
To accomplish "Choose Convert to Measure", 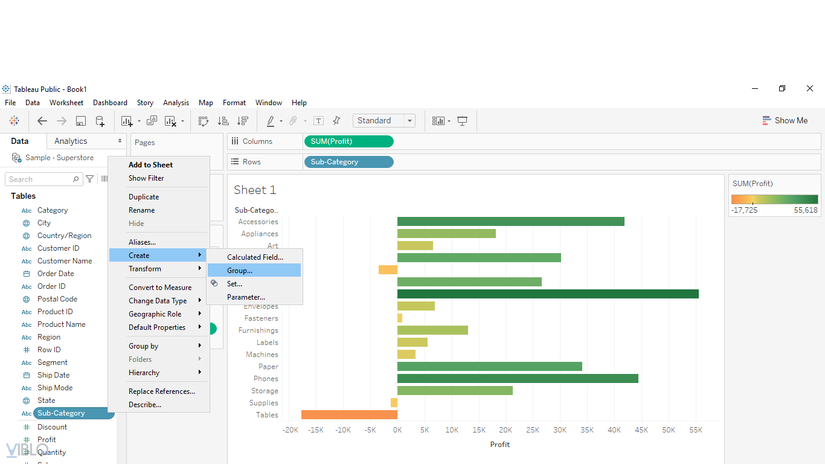I will (x=159, y=287).
